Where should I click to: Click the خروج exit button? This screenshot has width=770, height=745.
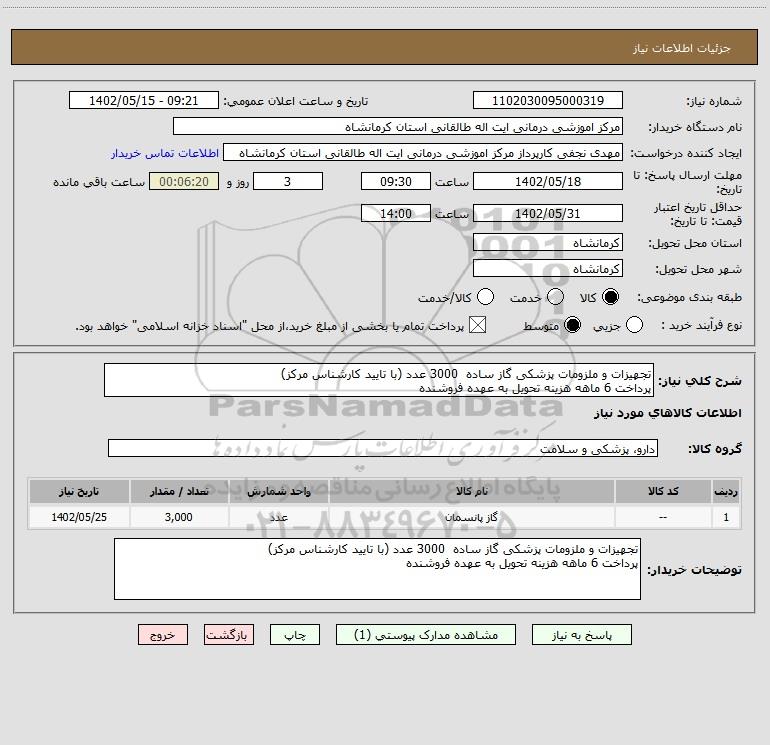pyautogui.click(x=163, y=635)
